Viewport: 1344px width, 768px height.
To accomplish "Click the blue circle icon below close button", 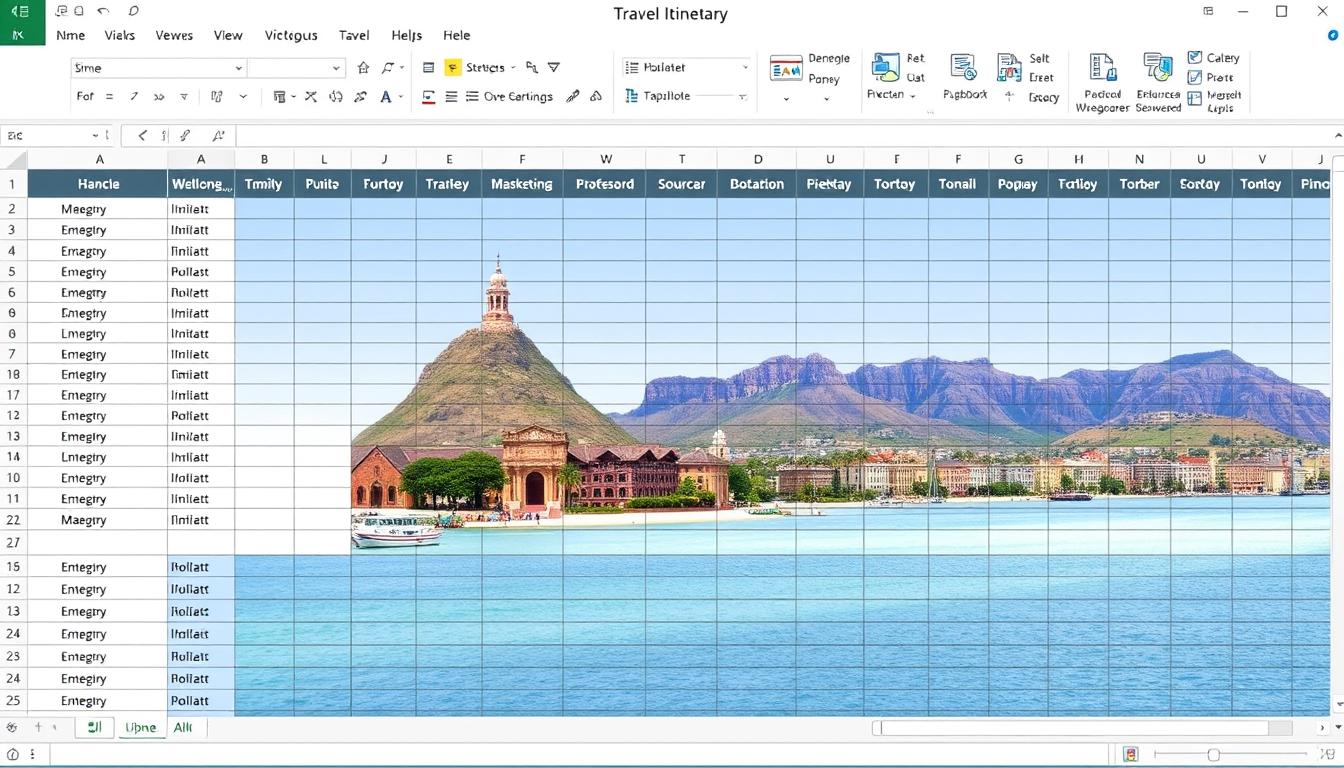I will pos(1333,35).
